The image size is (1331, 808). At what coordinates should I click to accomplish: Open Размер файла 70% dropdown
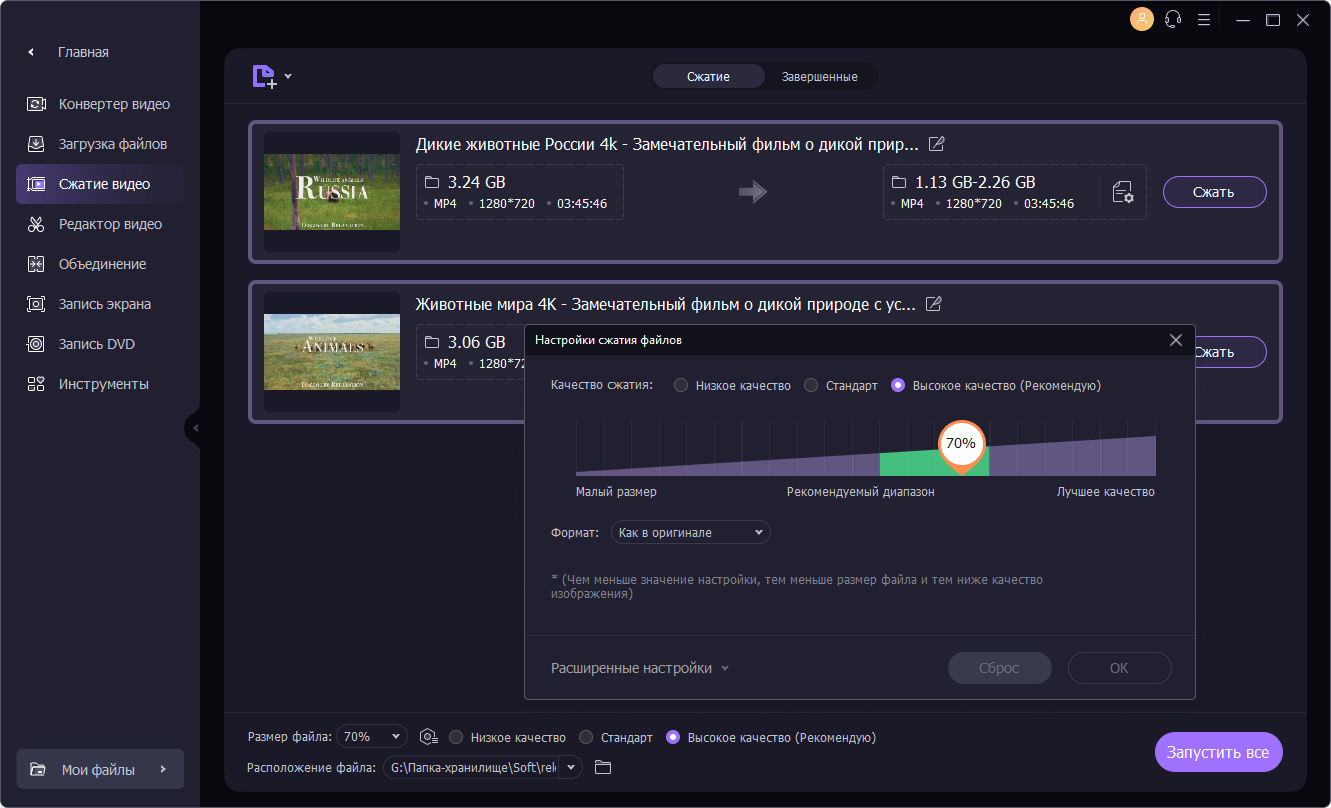click(372, 737)
